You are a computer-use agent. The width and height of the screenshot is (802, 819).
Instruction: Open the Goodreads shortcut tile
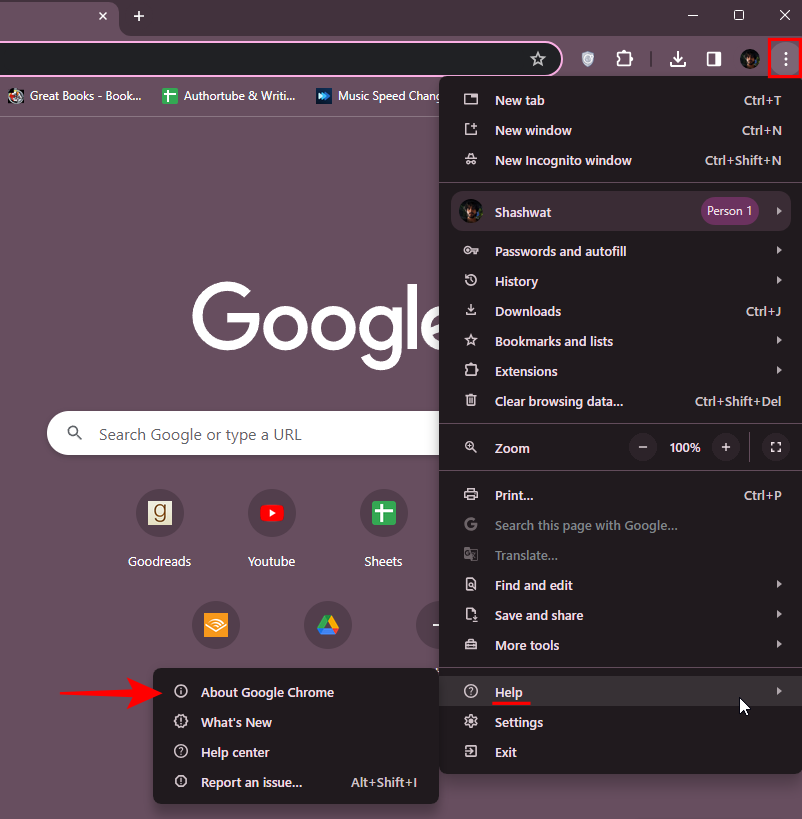coord(160,513)
